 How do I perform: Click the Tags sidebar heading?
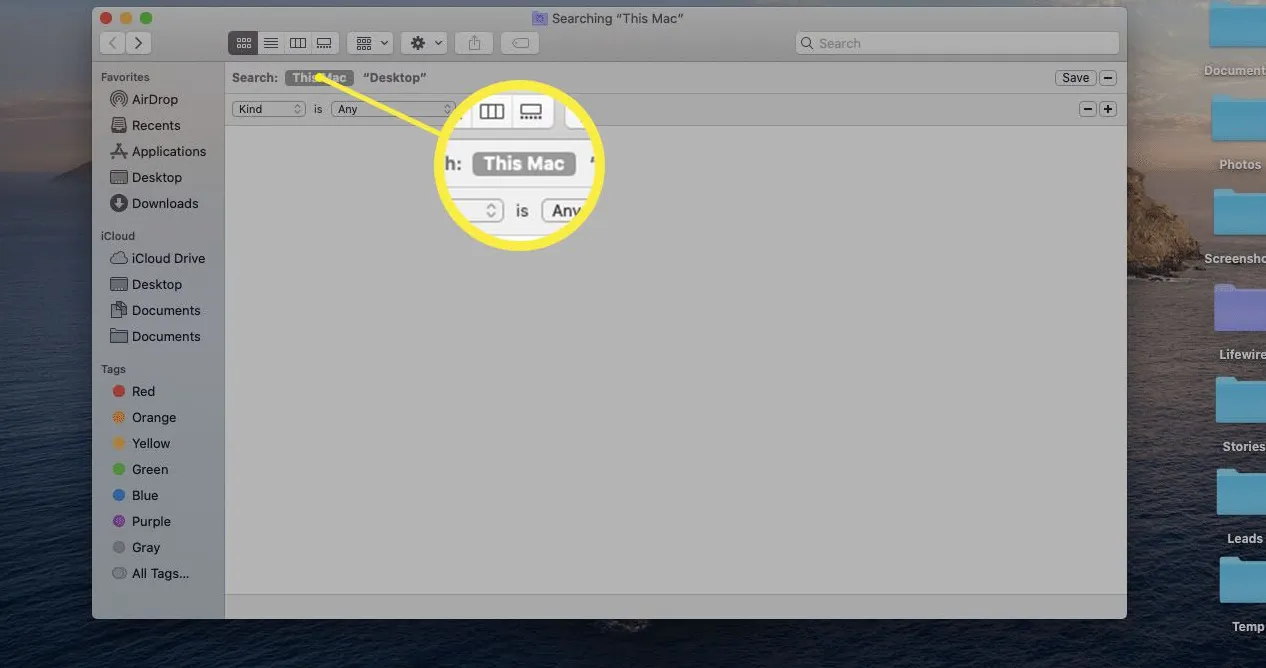click(x=114, y=369)
